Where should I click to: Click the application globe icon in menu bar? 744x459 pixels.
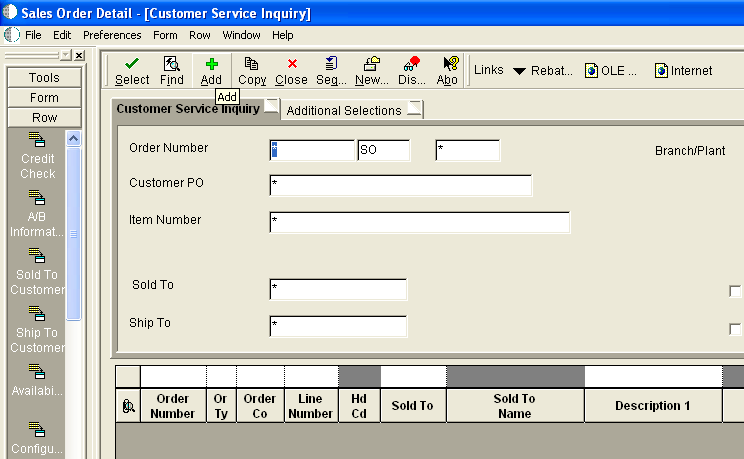point(12,35)
